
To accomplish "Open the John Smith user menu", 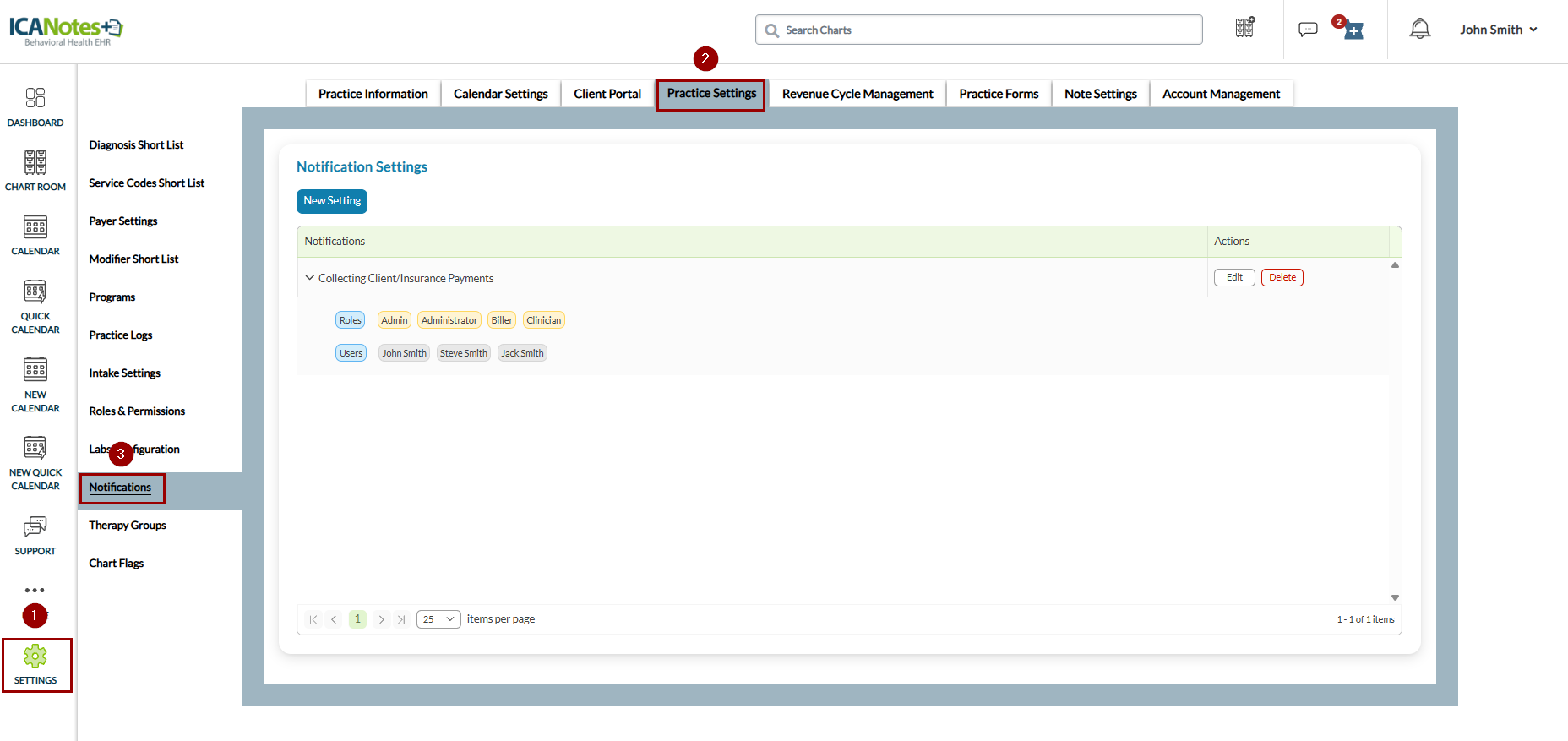I will tap(1498, 30).
